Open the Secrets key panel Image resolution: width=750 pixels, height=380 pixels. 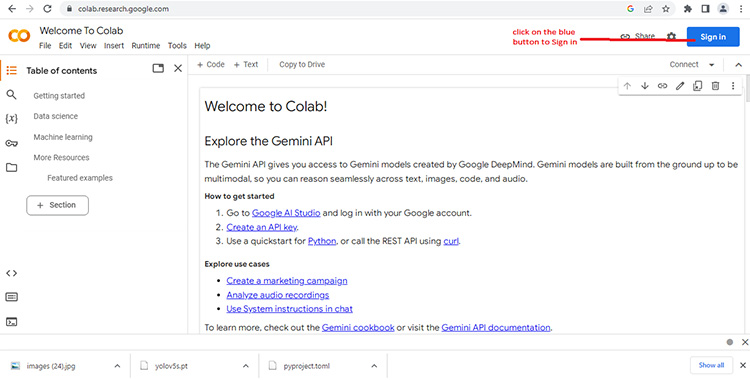11,143
